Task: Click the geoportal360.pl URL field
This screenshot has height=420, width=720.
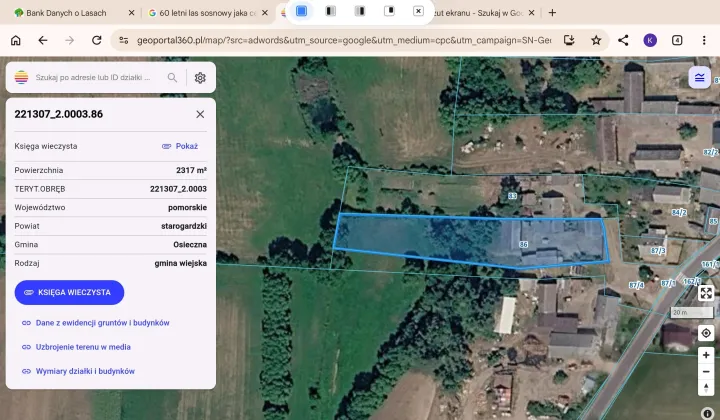Action: [x=344, y=40]
